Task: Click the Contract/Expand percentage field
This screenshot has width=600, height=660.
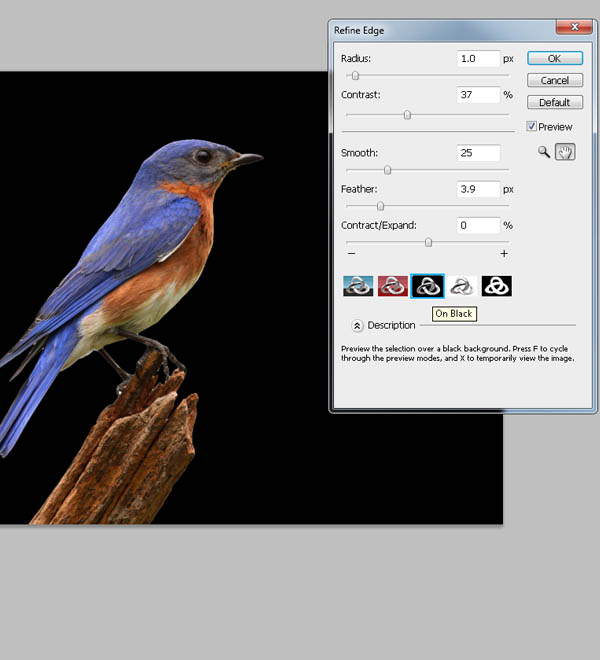Action: click(x=478, y=225)
